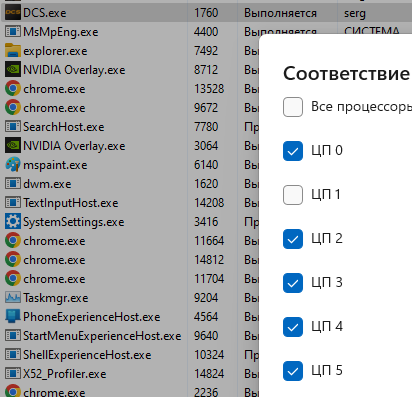Click the dwm.exe process icon
Image resolution: width=412 pixels, height=397 pixels.
[x=13, y=184]
